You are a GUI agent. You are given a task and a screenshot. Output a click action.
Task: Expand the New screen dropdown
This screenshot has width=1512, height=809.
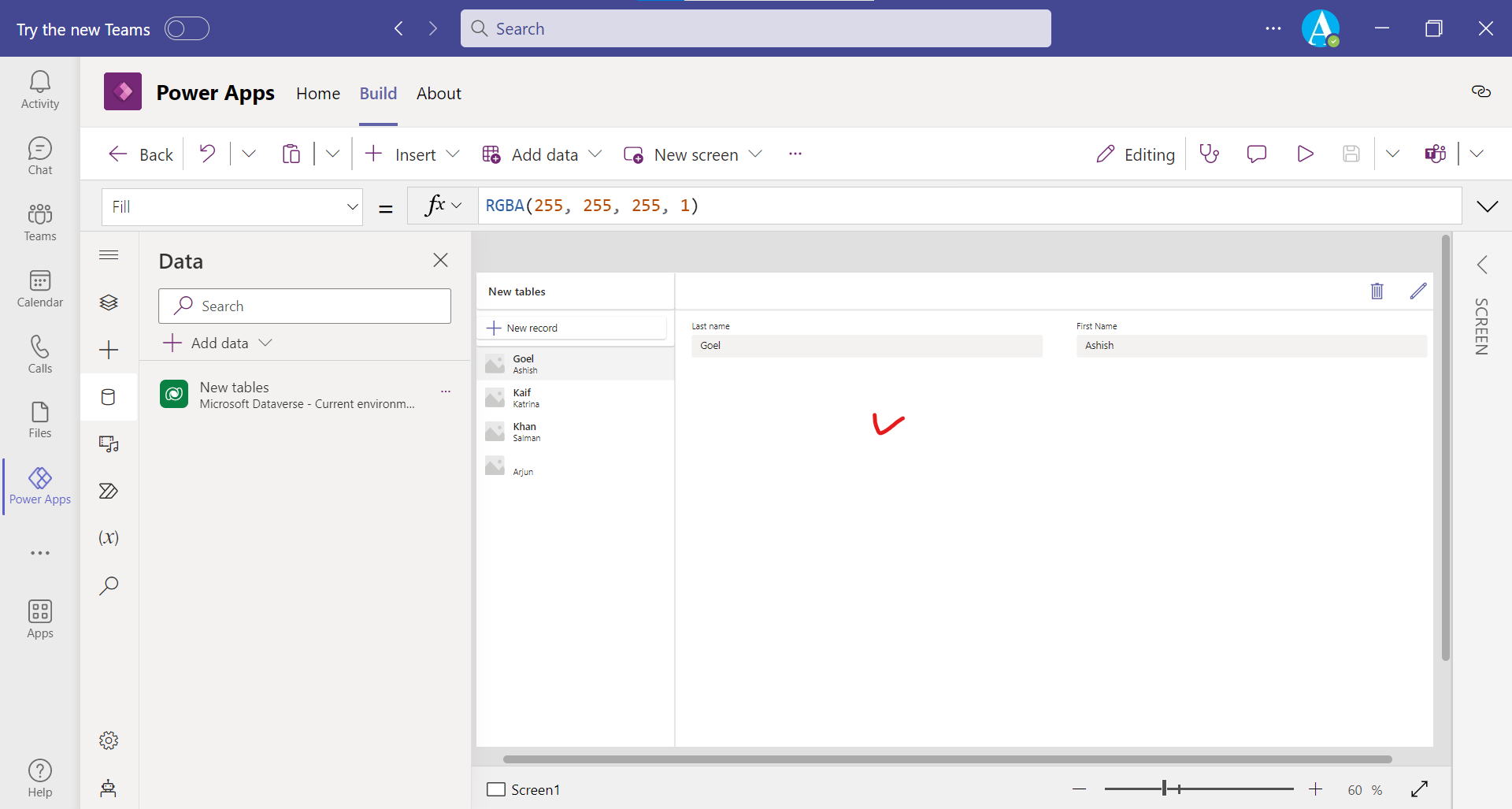coord(756,154)
